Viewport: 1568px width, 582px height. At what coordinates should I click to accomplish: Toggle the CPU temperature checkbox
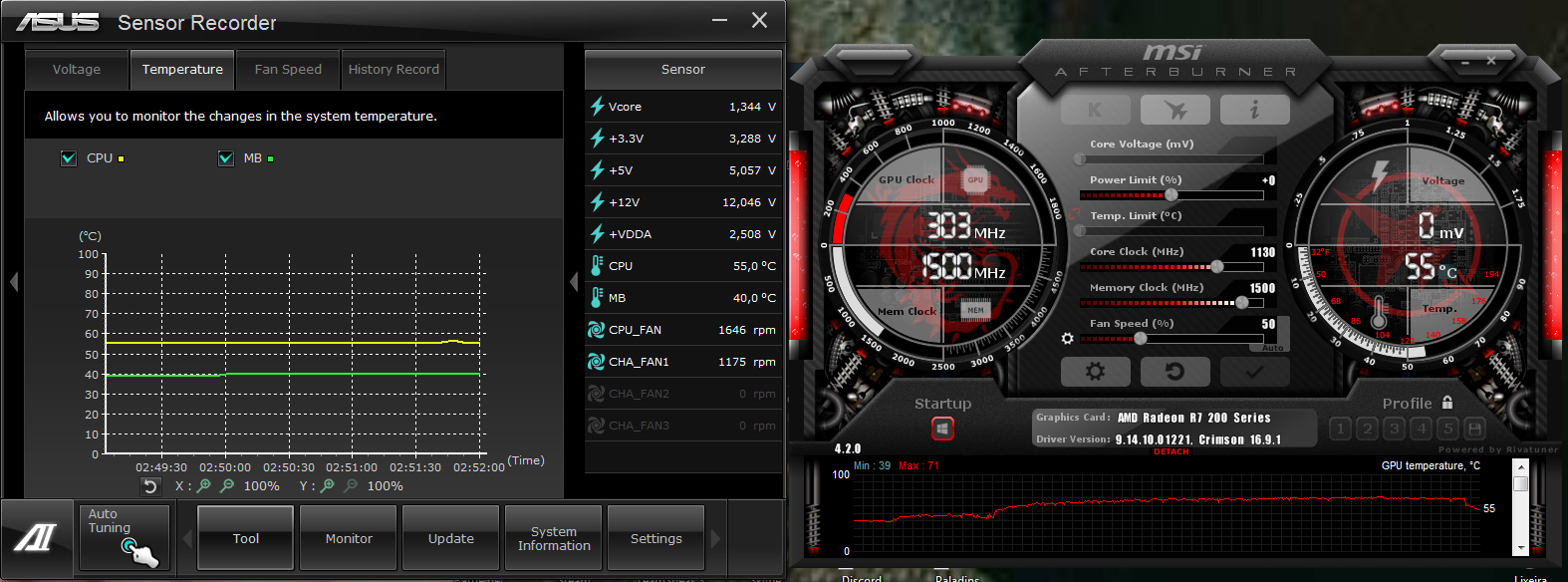pyautogui.click(x=69, y=158)
